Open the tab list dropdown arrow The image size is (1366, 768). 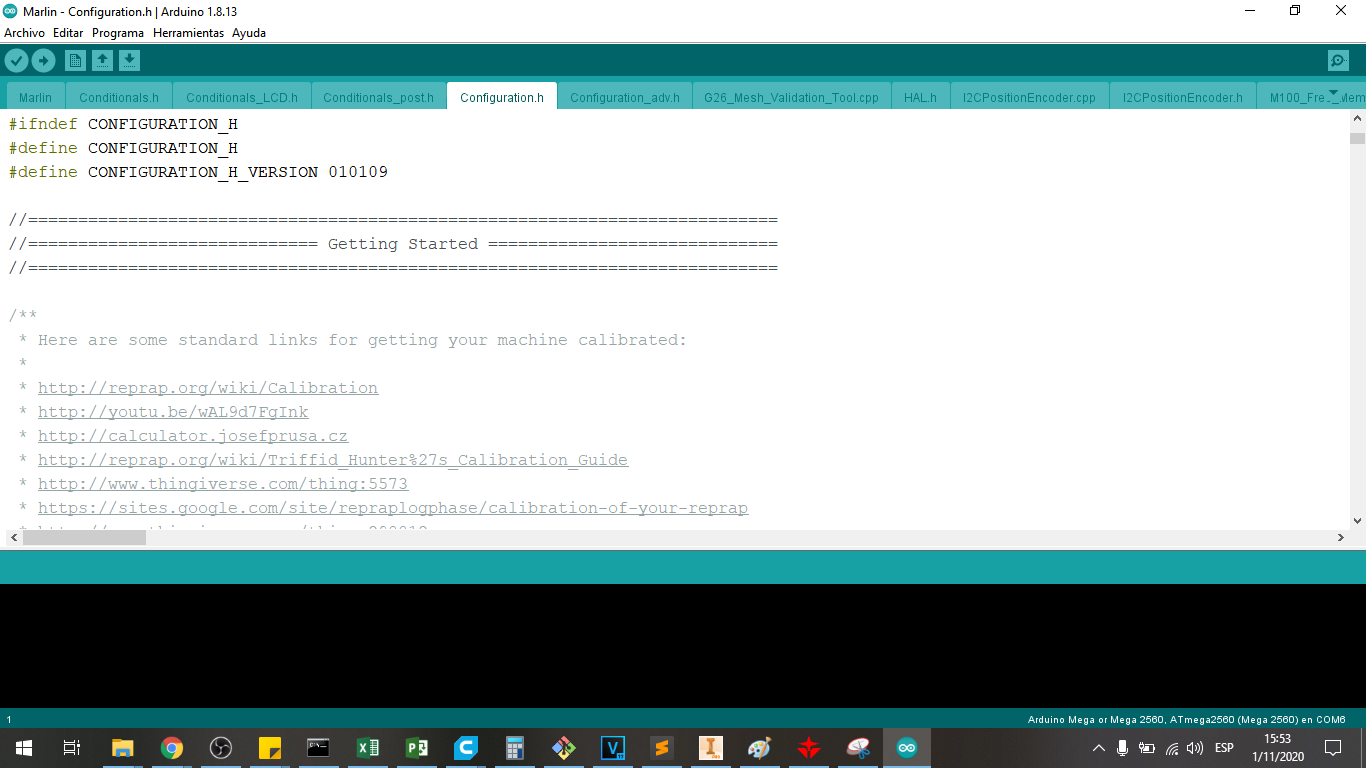coord(1333,94)
